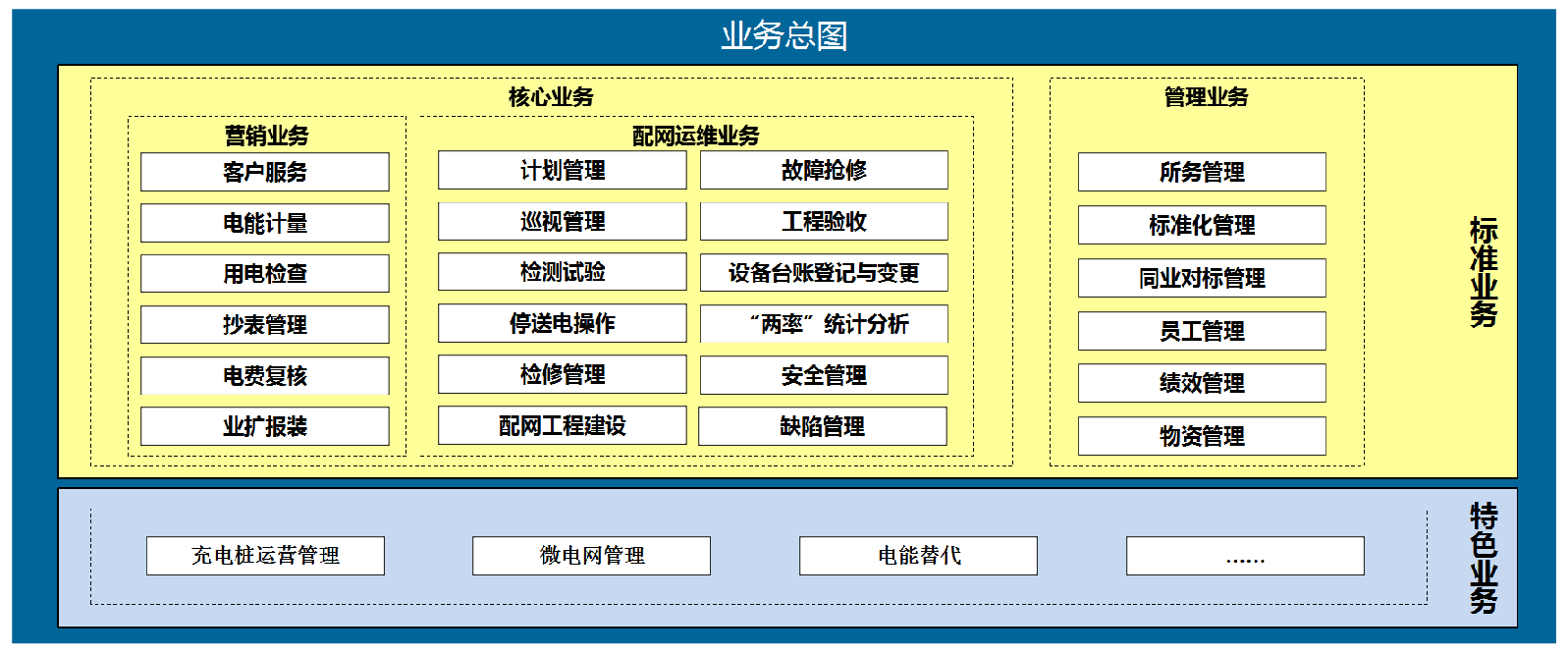Viewport: 1568px width, 655px height.
Task: Click the 客户服务 box
Action: click(265, 172)
